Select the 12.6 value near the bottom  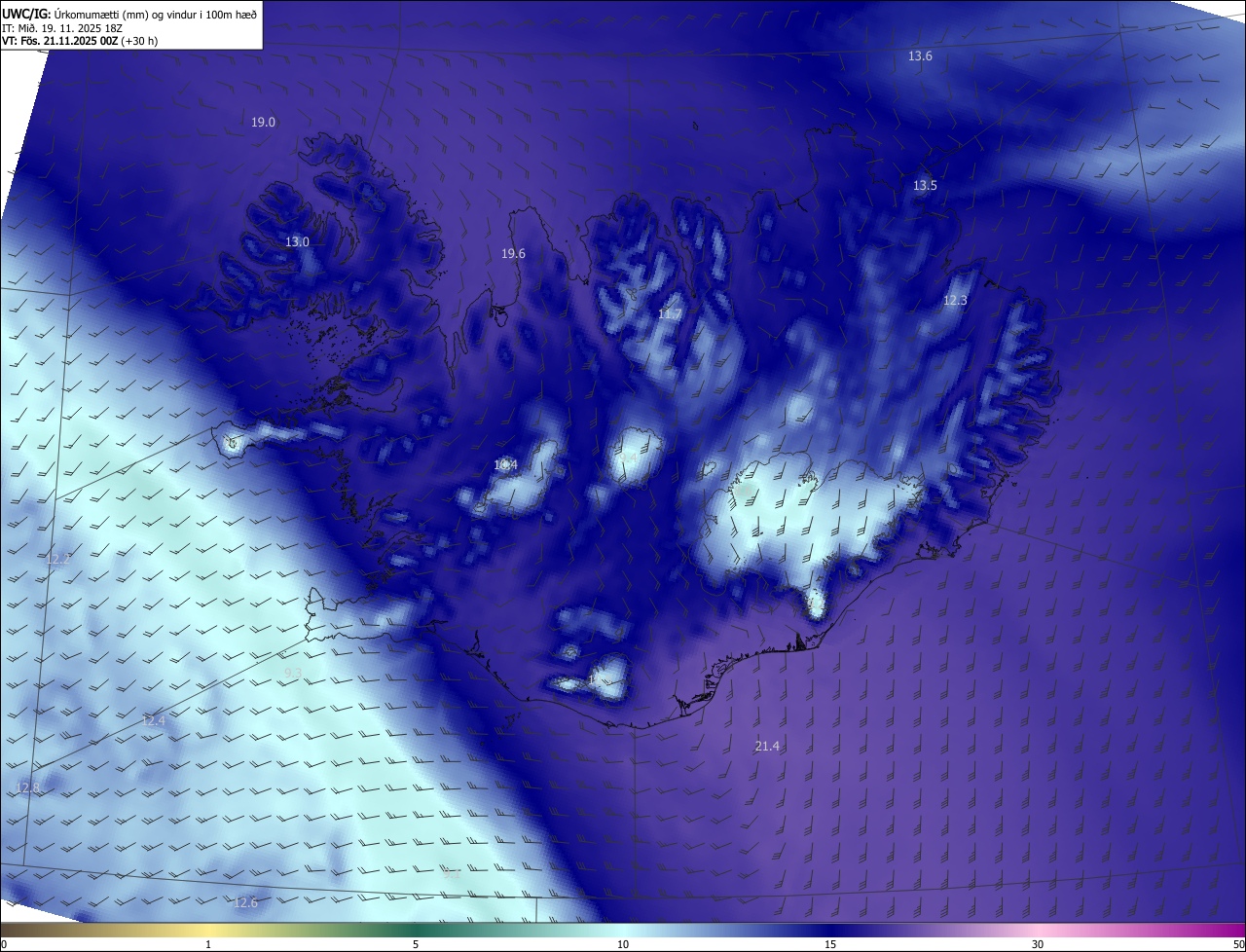pyautogui.click(x=245, y=903)
